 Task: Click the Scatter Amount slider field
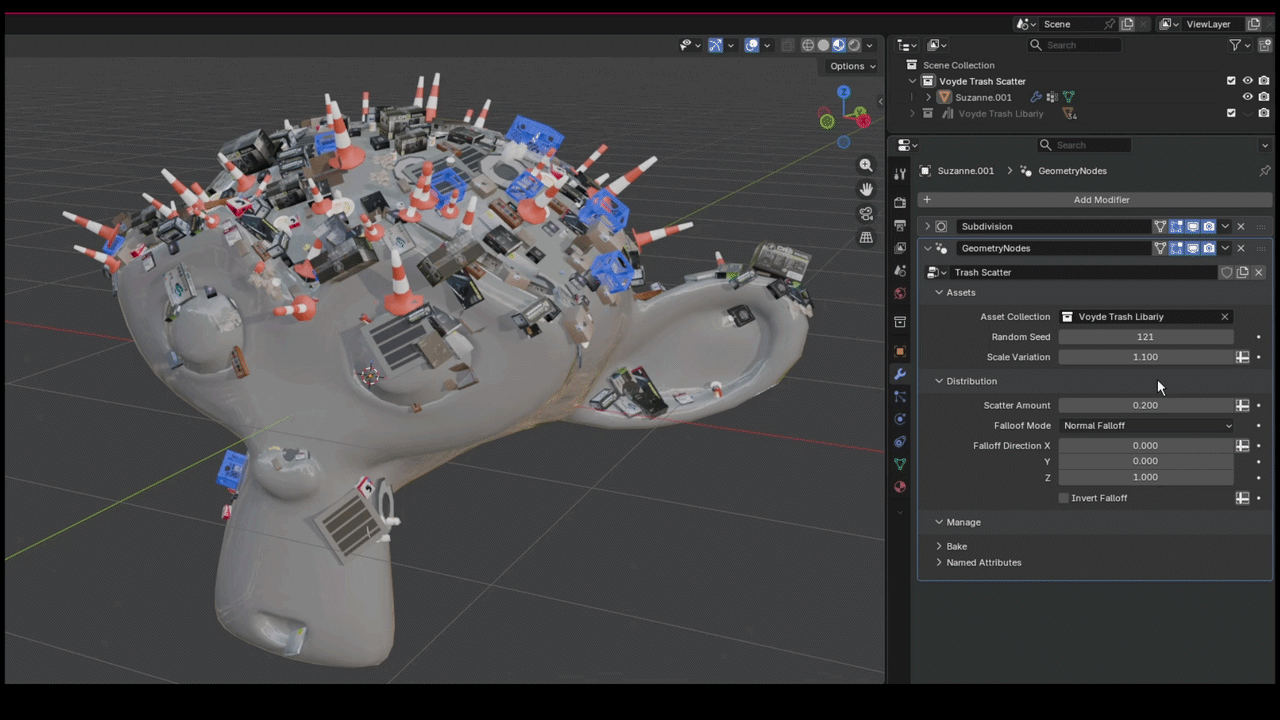pos(1146,405)
